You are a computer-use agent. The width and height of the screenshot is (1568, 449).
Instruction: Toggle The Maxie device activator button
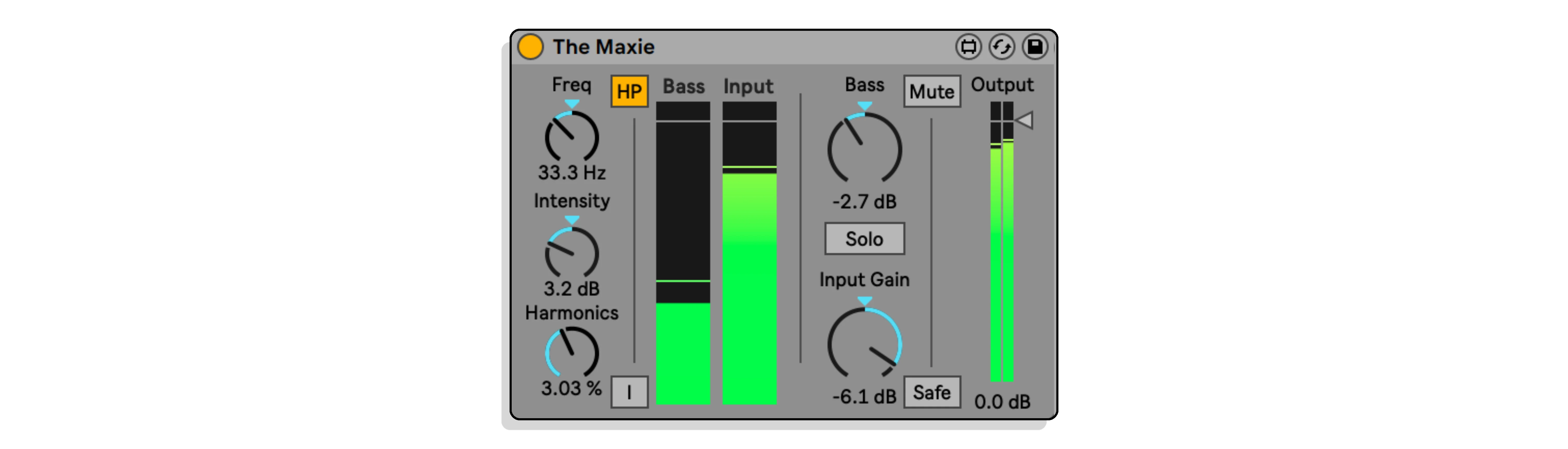(x=530, y=47)
